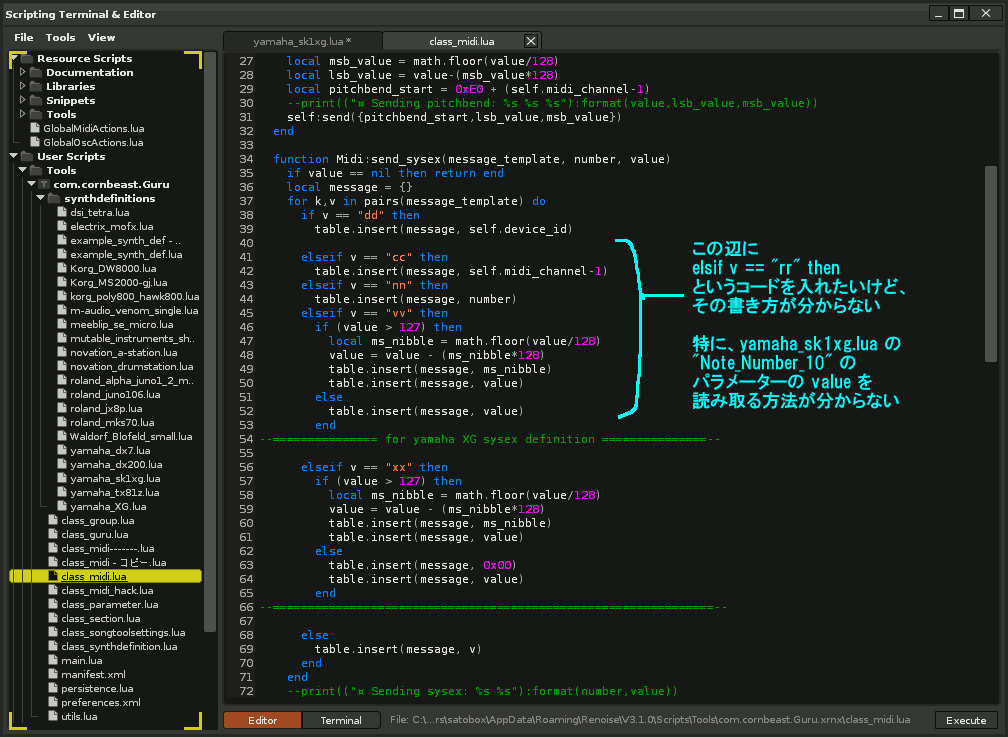Click the Libraries folder icon
1008x737 pixels.
click(x=36, y=86)
